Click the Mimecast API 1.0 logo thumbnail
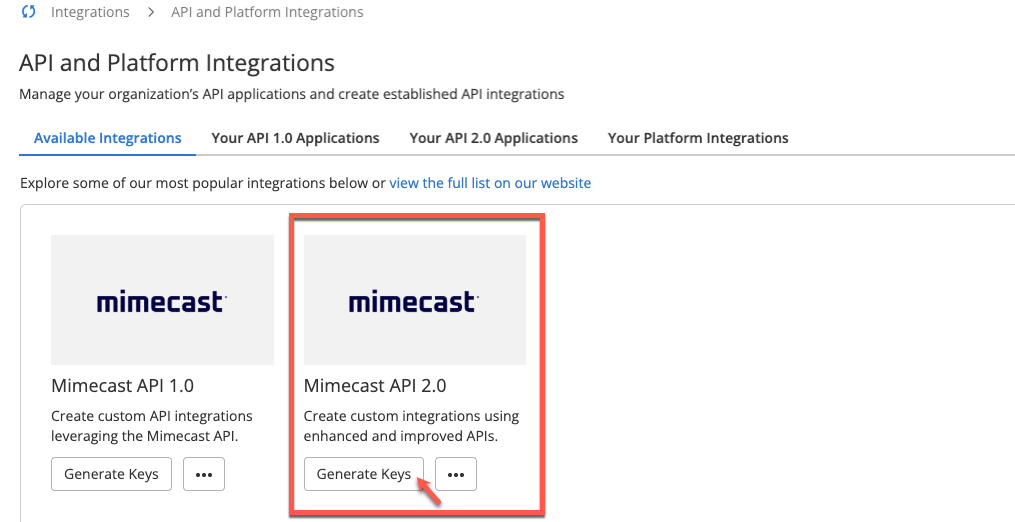1015x522 pixels. coord(162,300)
